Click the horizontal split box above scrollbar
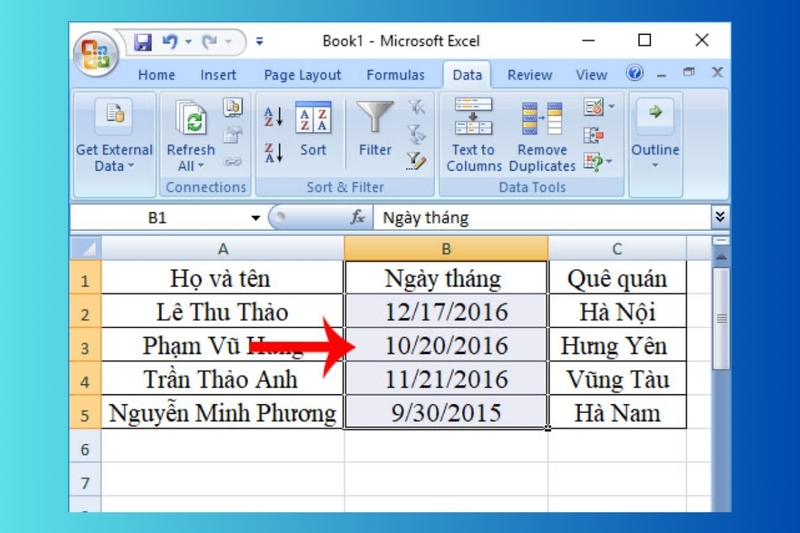The width and height of the screenshot is (800, 533). coord(721,241)
